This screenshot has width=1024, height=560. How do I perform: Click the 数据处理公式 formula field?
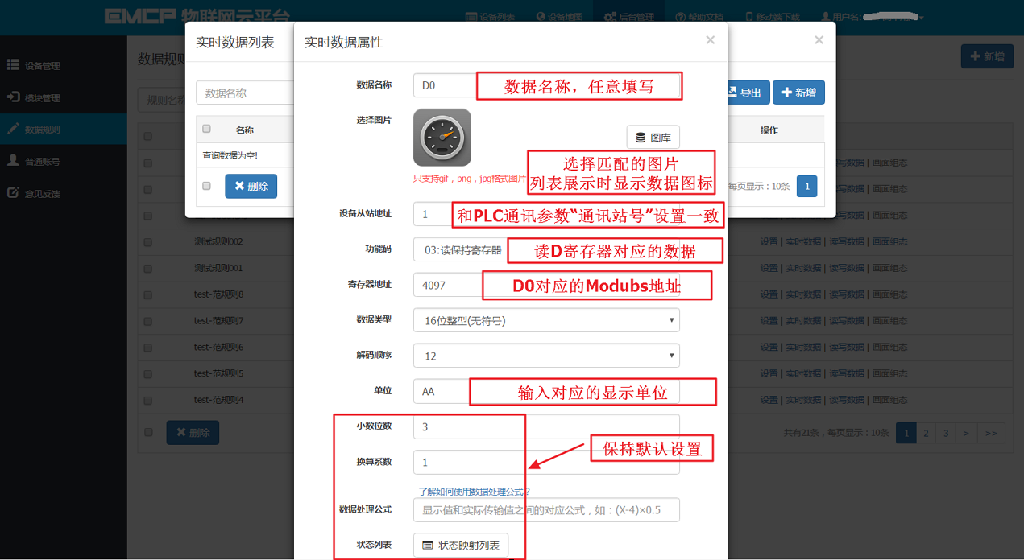click(x=546, y=510)
